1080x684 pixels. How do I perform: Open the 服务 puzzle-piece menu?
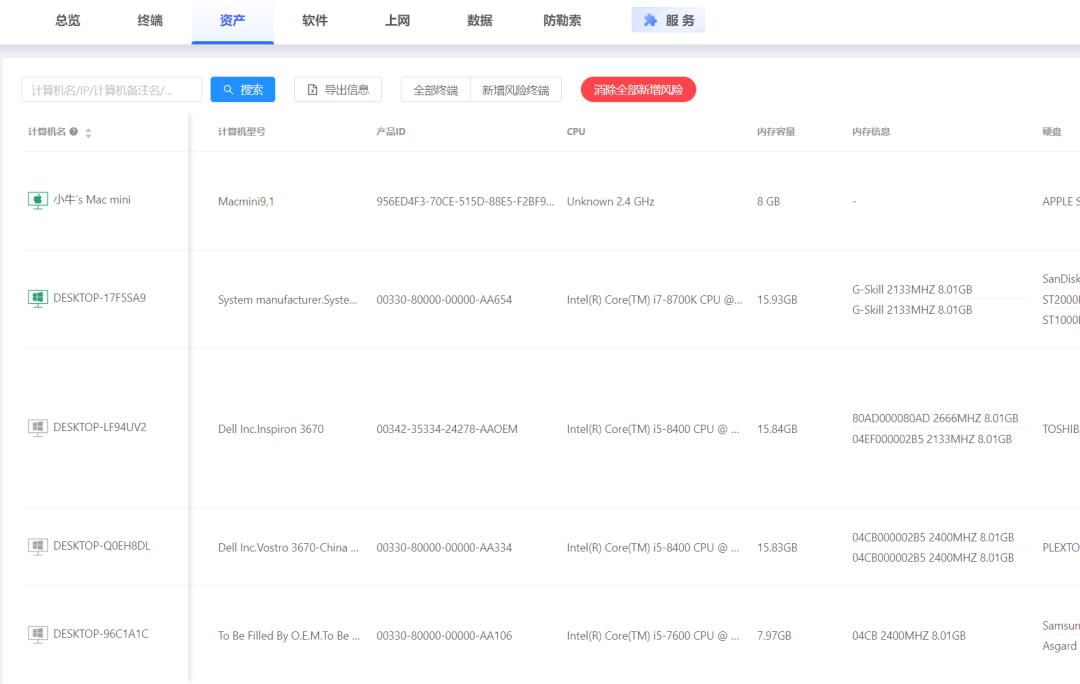(x=668, y=20)
